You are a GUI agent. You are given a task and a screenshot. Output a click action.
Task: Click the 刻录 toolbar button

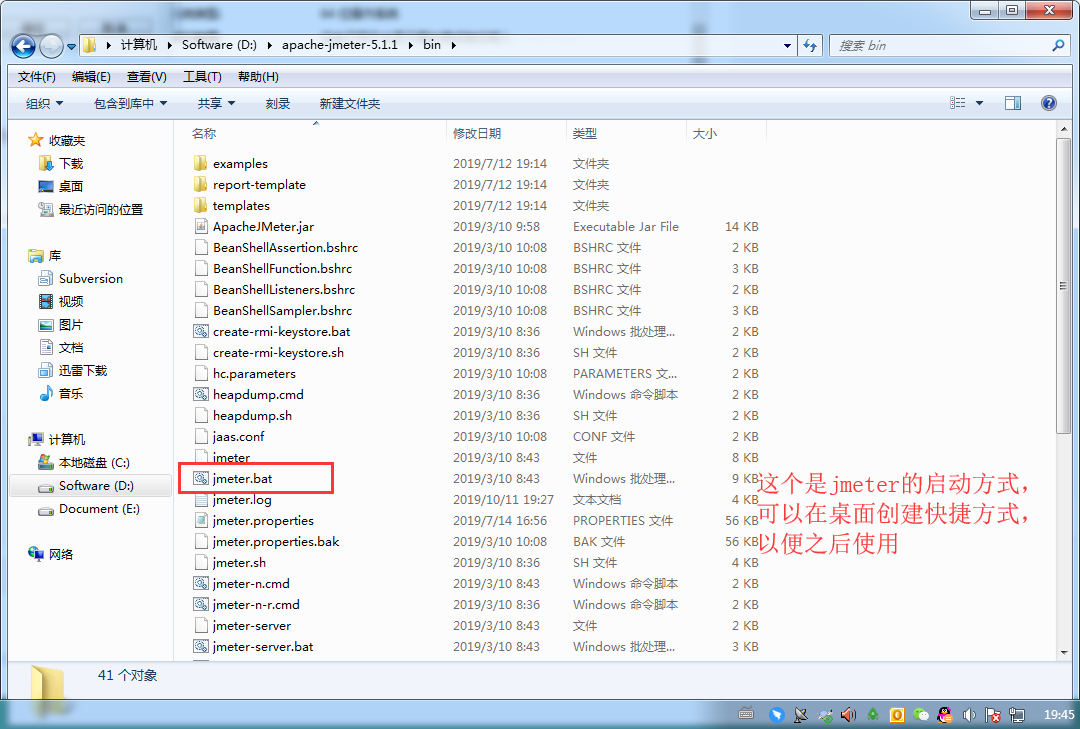click(x=278, y=103)
